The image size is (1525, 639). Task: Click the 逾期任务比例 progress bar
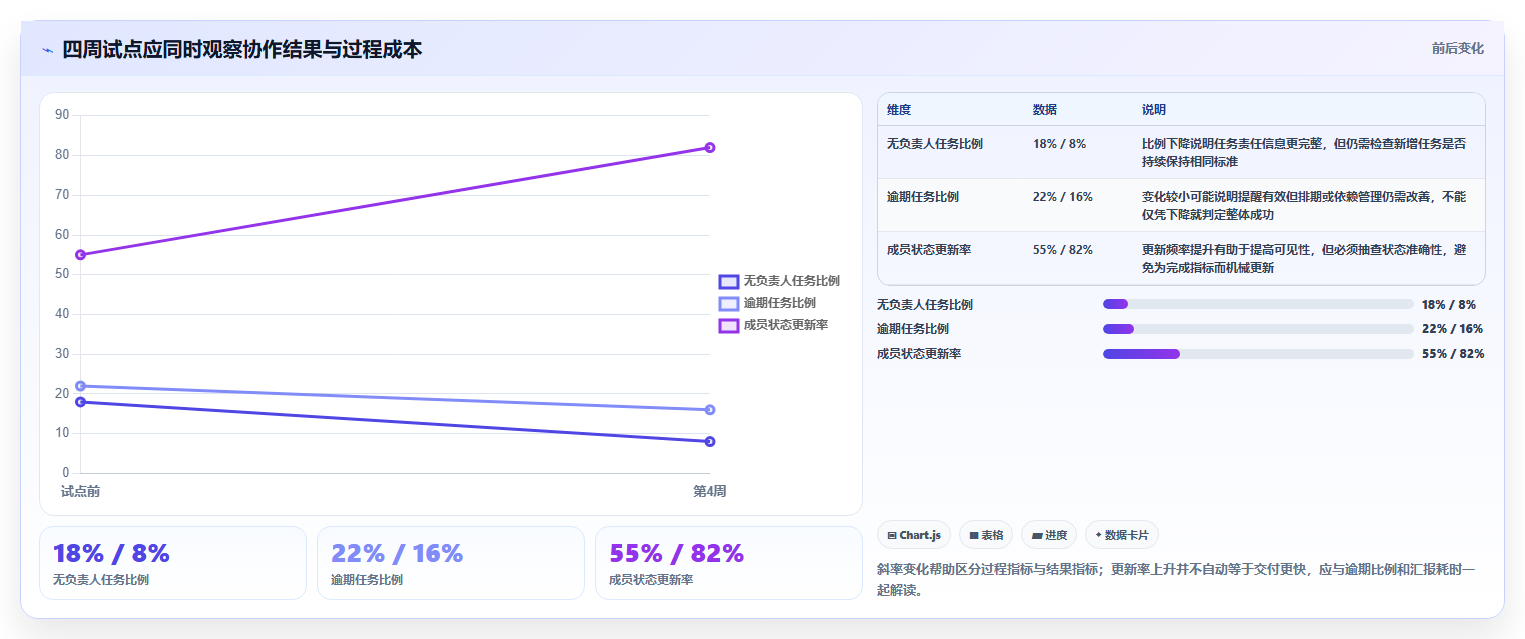pos(1258,329)
